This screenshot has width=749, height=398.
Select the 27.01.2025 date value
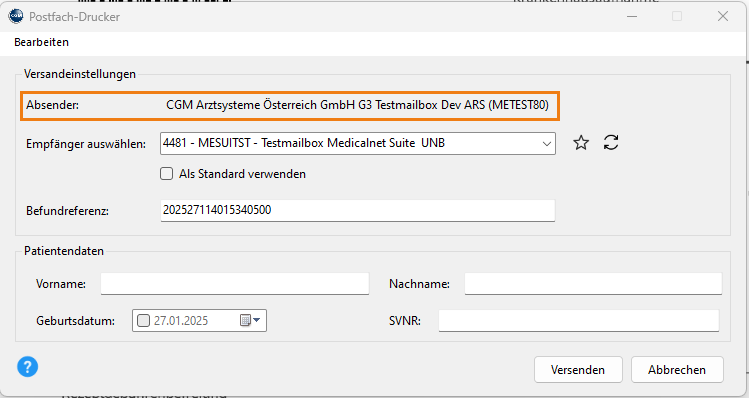click(181, 320)
